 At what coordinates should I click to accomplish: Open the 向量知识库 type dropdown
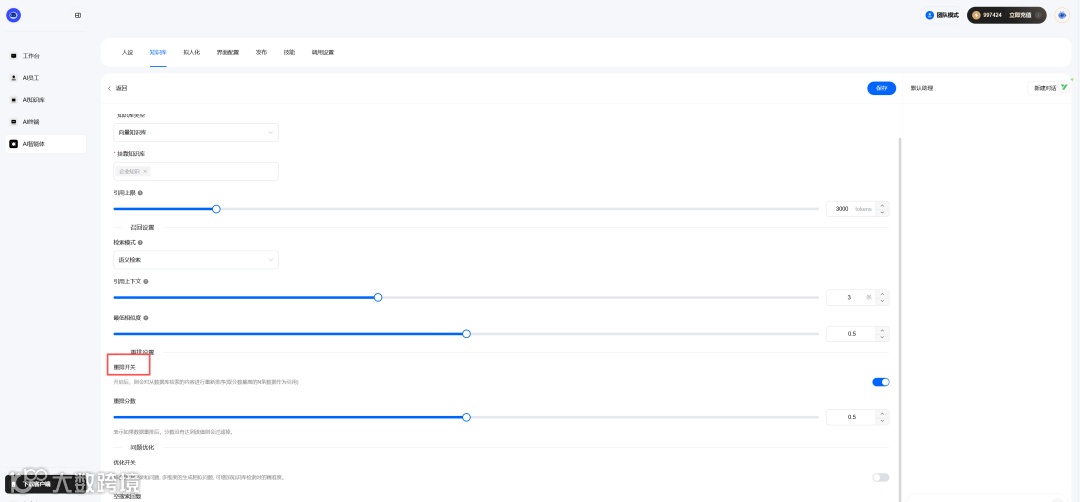(195, 132)
